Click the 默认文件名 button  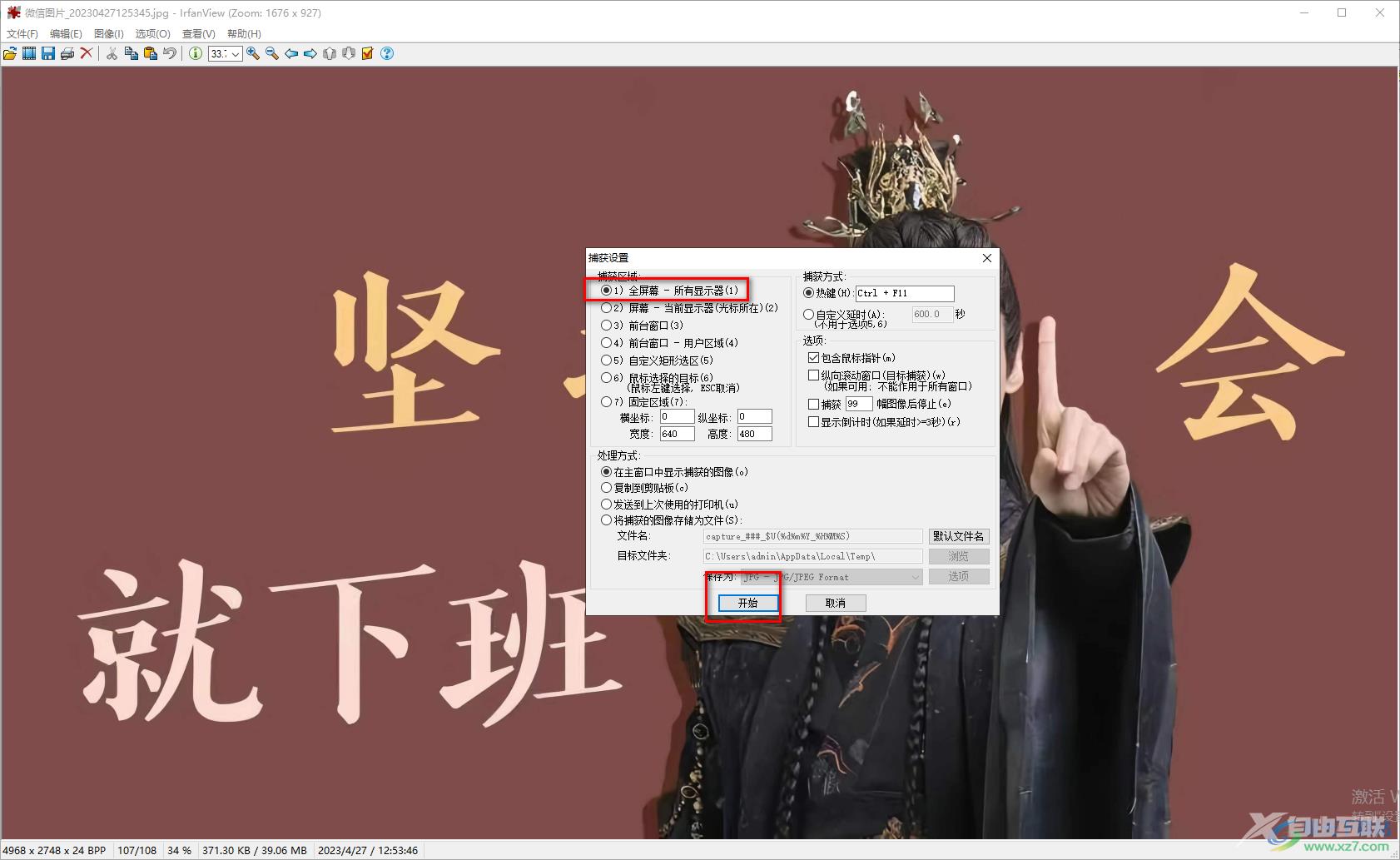[959, 537]
